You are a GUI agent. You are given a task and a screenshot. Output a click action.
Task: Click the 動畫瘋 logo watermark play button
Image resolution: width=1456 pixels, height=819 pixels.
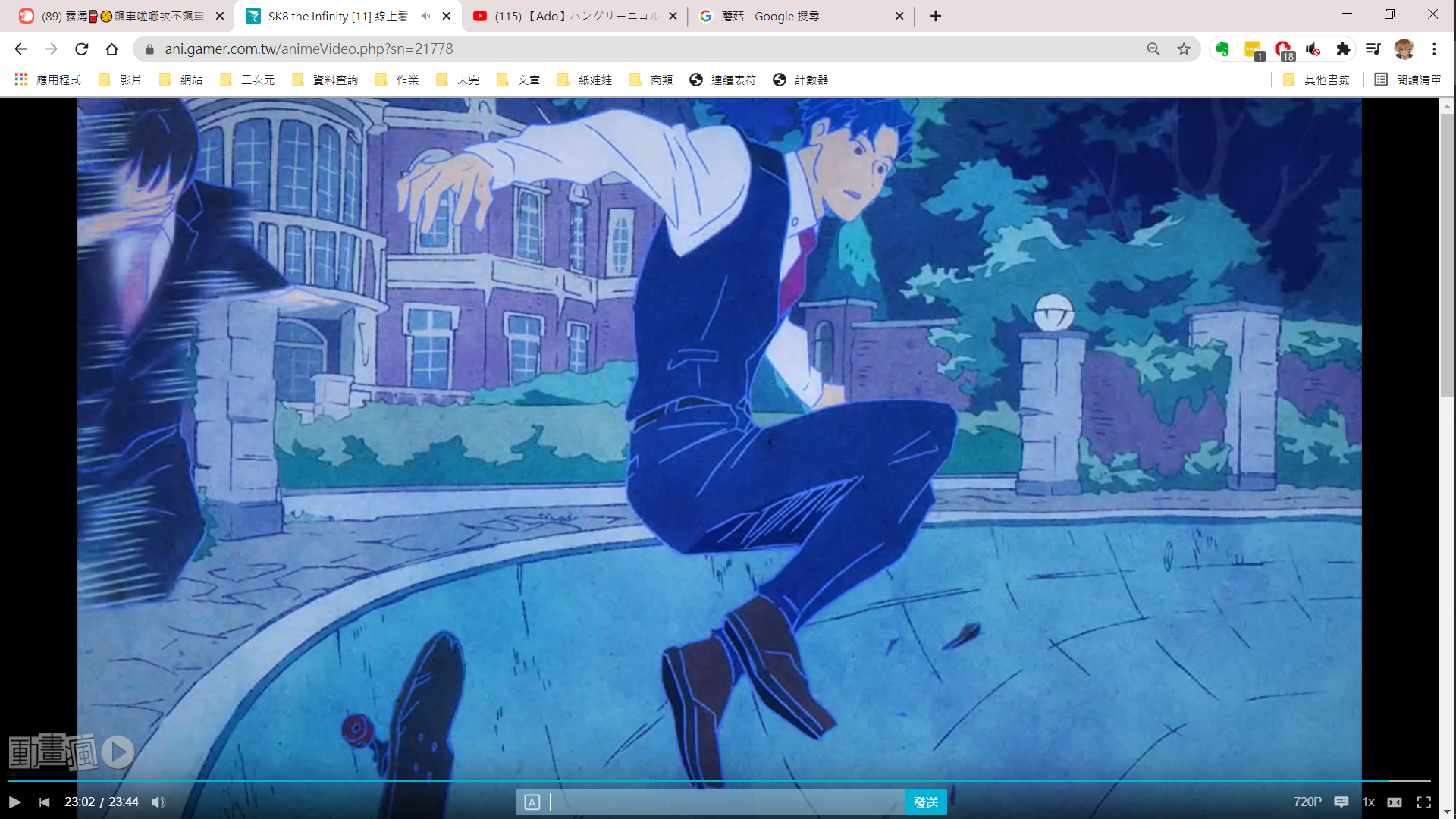click(118, 752)
